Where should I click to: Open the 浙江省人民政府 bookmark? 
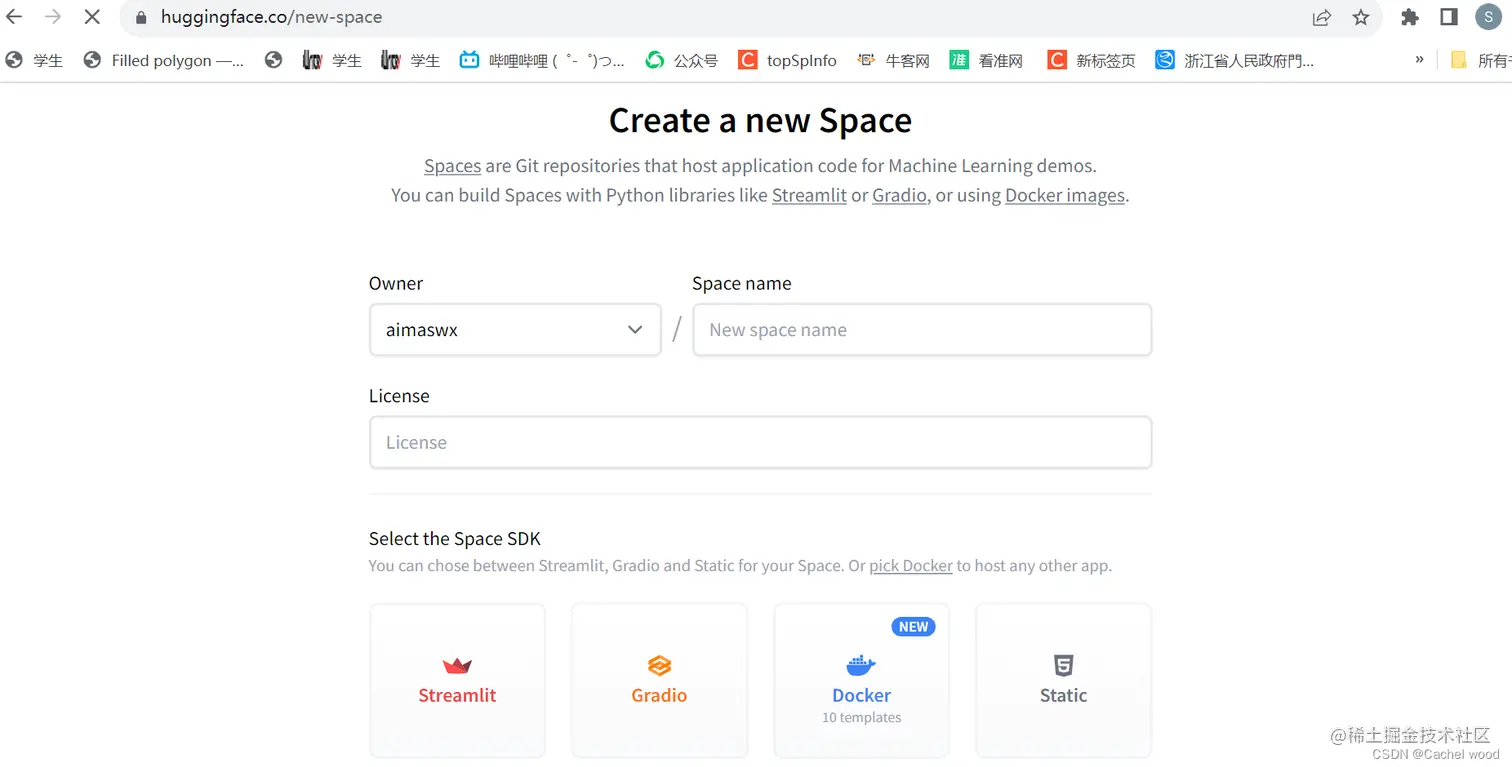1235,60
